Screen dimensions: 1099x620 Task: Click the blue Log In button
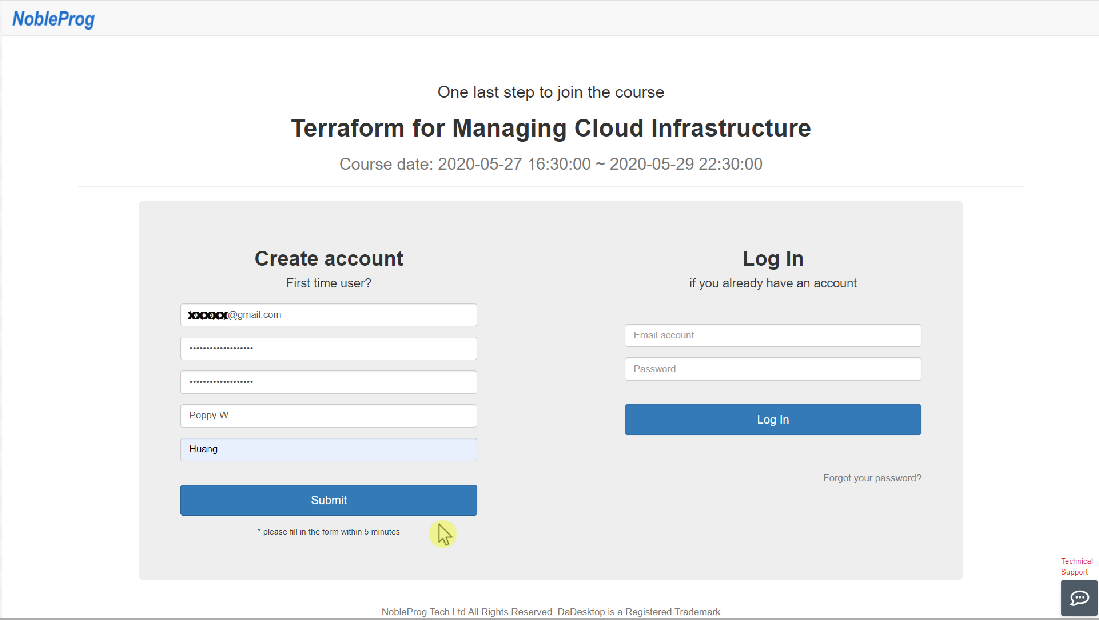[x=773, y=420]
